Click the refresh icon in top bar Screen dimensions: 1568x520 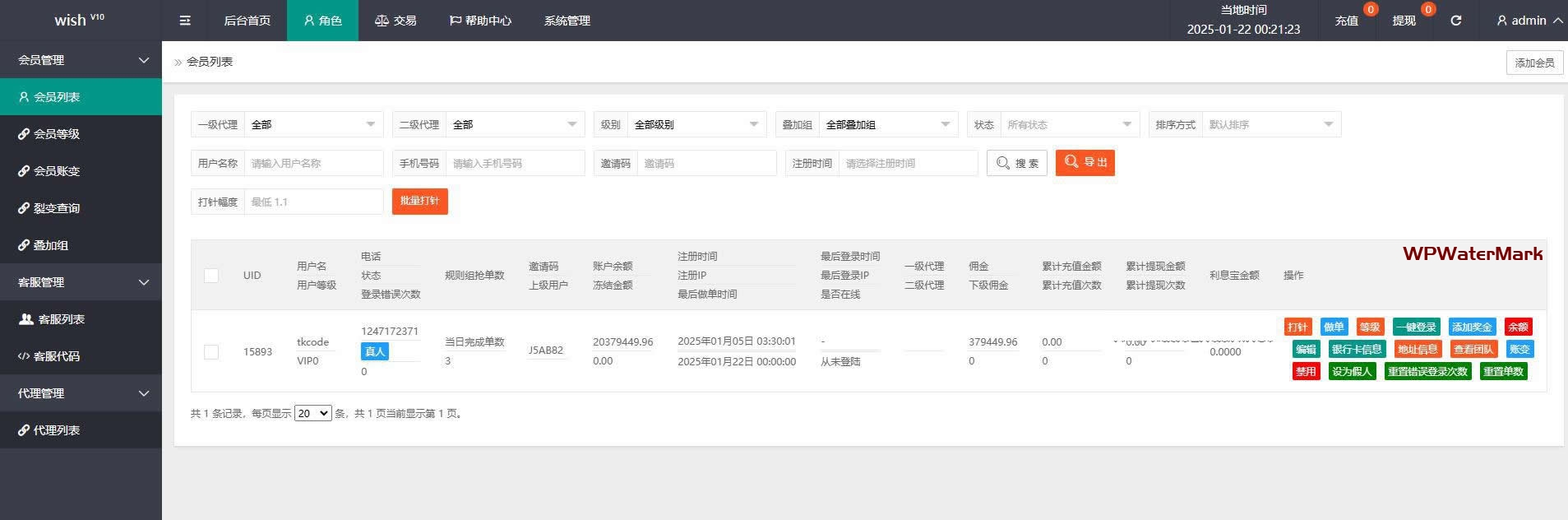1455,21
